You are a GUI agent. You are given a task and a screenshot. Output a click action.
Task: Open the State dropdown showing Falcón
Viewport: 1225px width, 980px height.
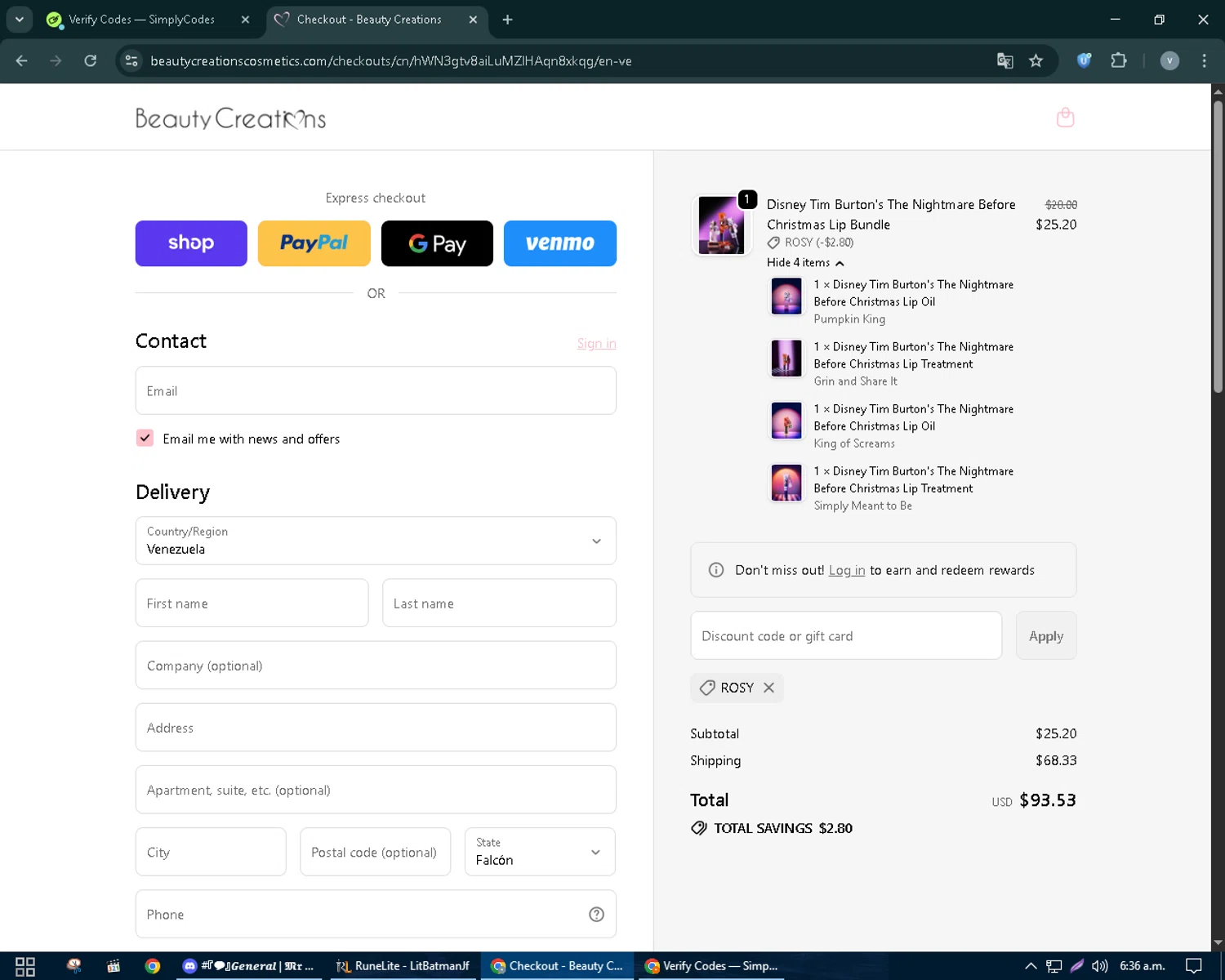[540, 852]
